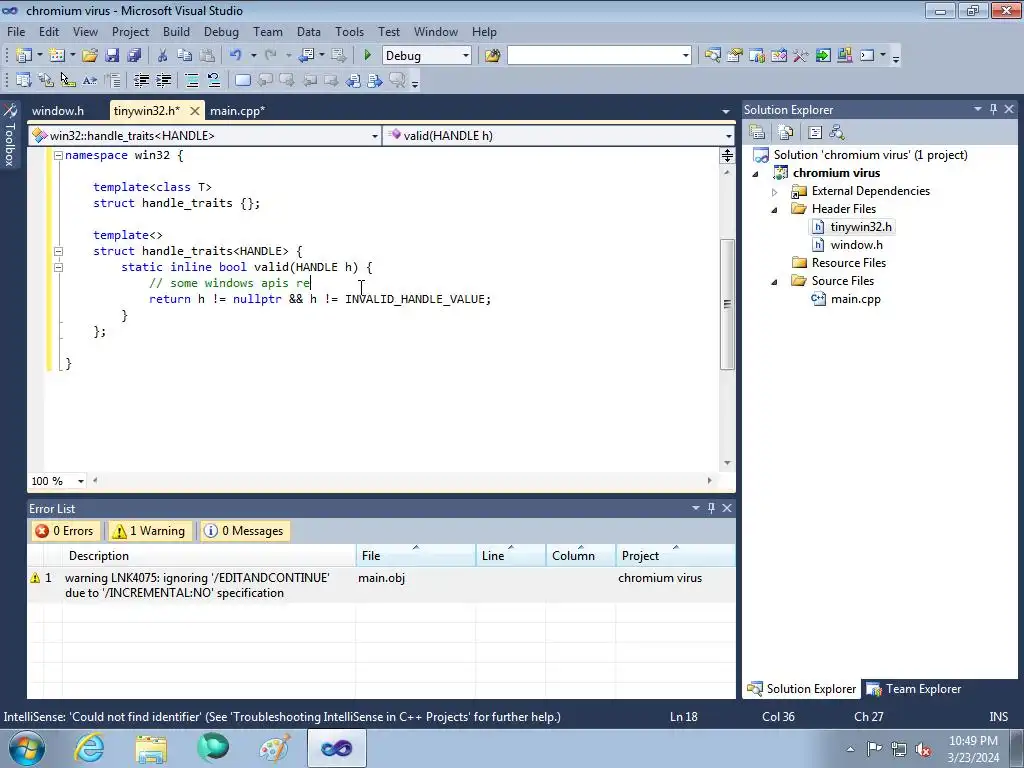Select main.cpp in Solution Explorer
The height and width of the screenshot is (768, 1024).
[846, 299]
